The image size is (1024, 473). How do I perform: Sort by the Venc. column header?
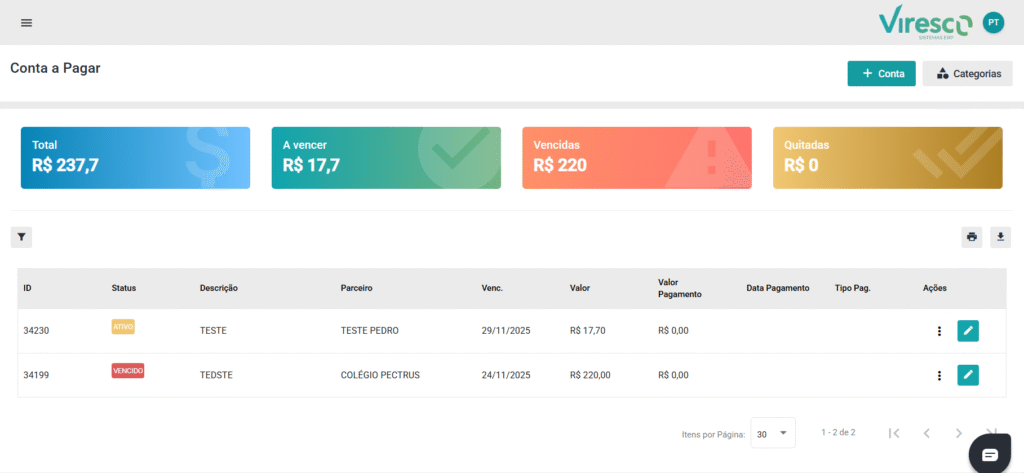pos(492,288)
